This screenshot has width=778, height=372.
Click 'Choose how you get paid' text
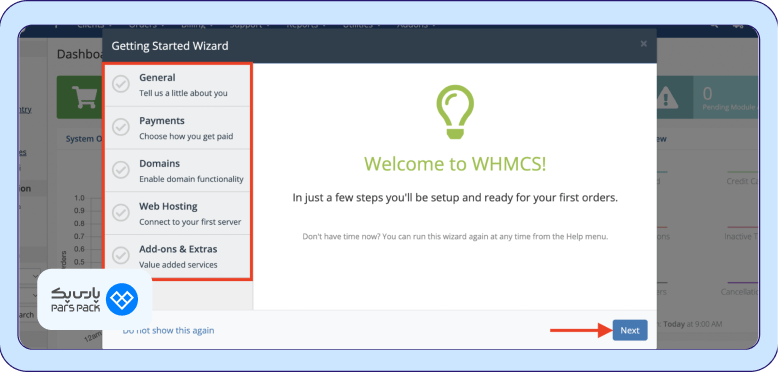[186, 136]
